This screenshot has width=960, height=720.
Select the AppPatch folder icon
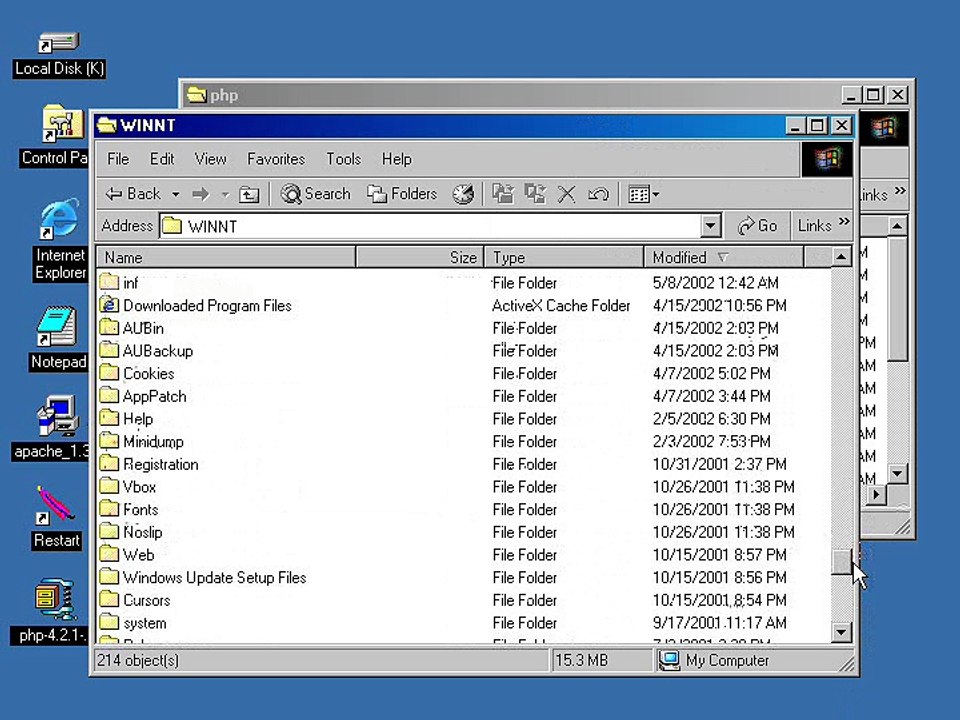click(110, 395)
